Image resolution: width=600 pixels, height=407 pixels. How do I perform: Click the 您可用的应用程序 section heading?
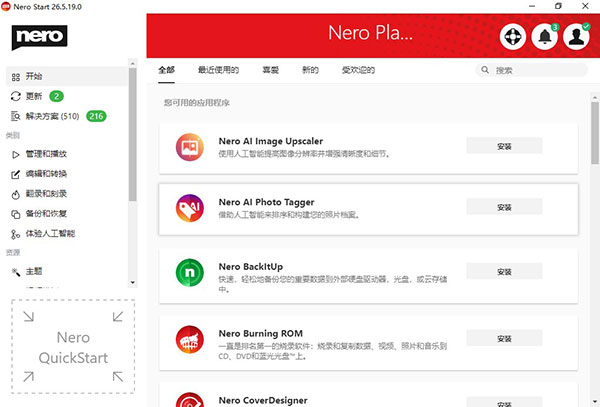tap(197, 103)
